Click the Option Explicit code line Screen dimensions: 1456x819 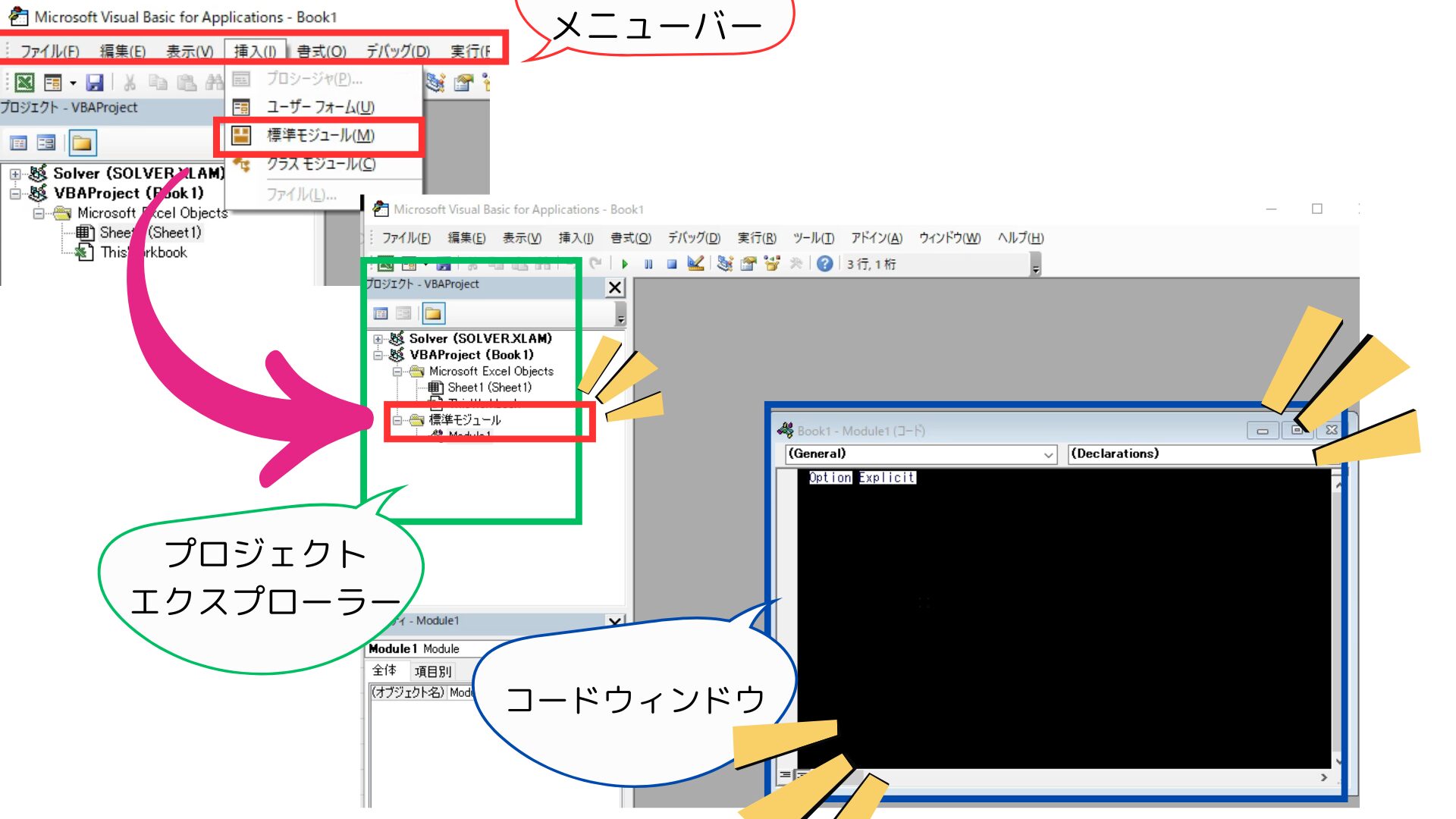pos(861,477)
